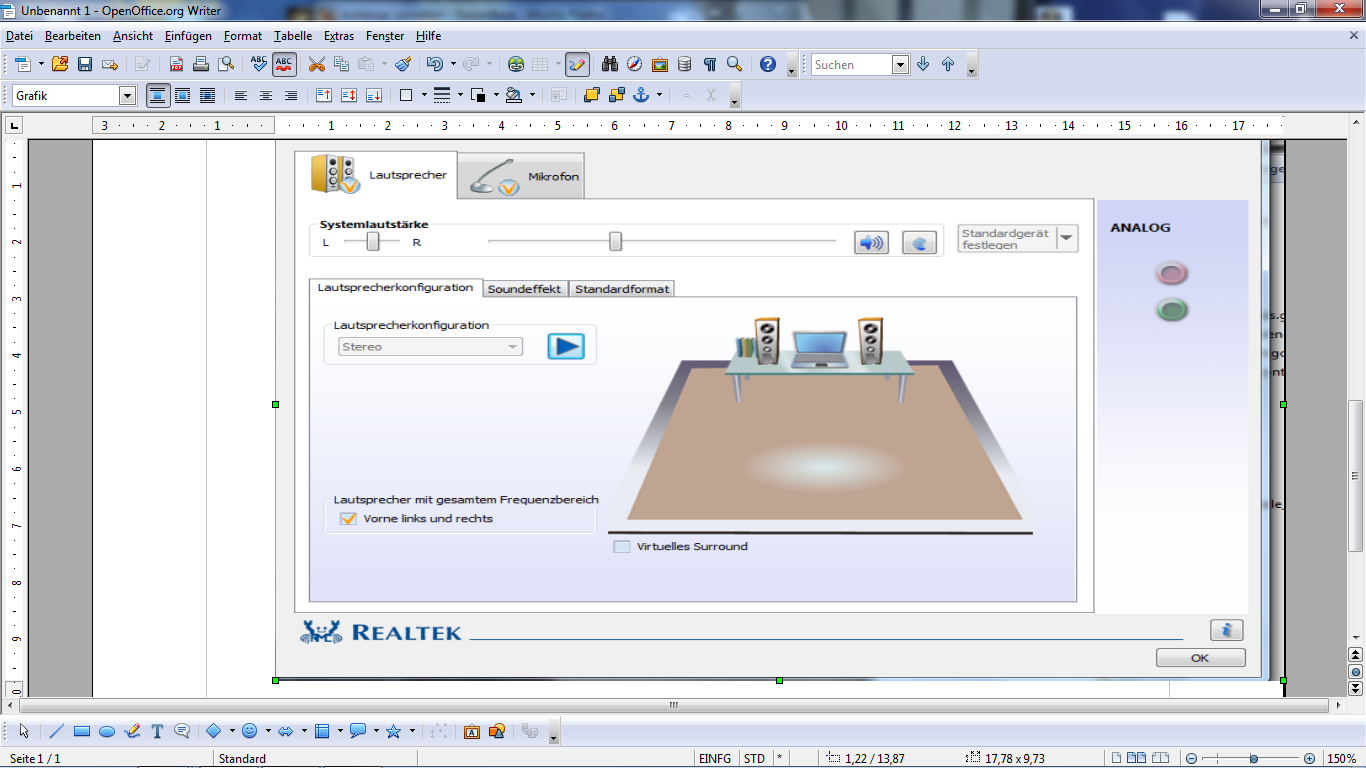Select the Standardformat tab

pos(621,289)
